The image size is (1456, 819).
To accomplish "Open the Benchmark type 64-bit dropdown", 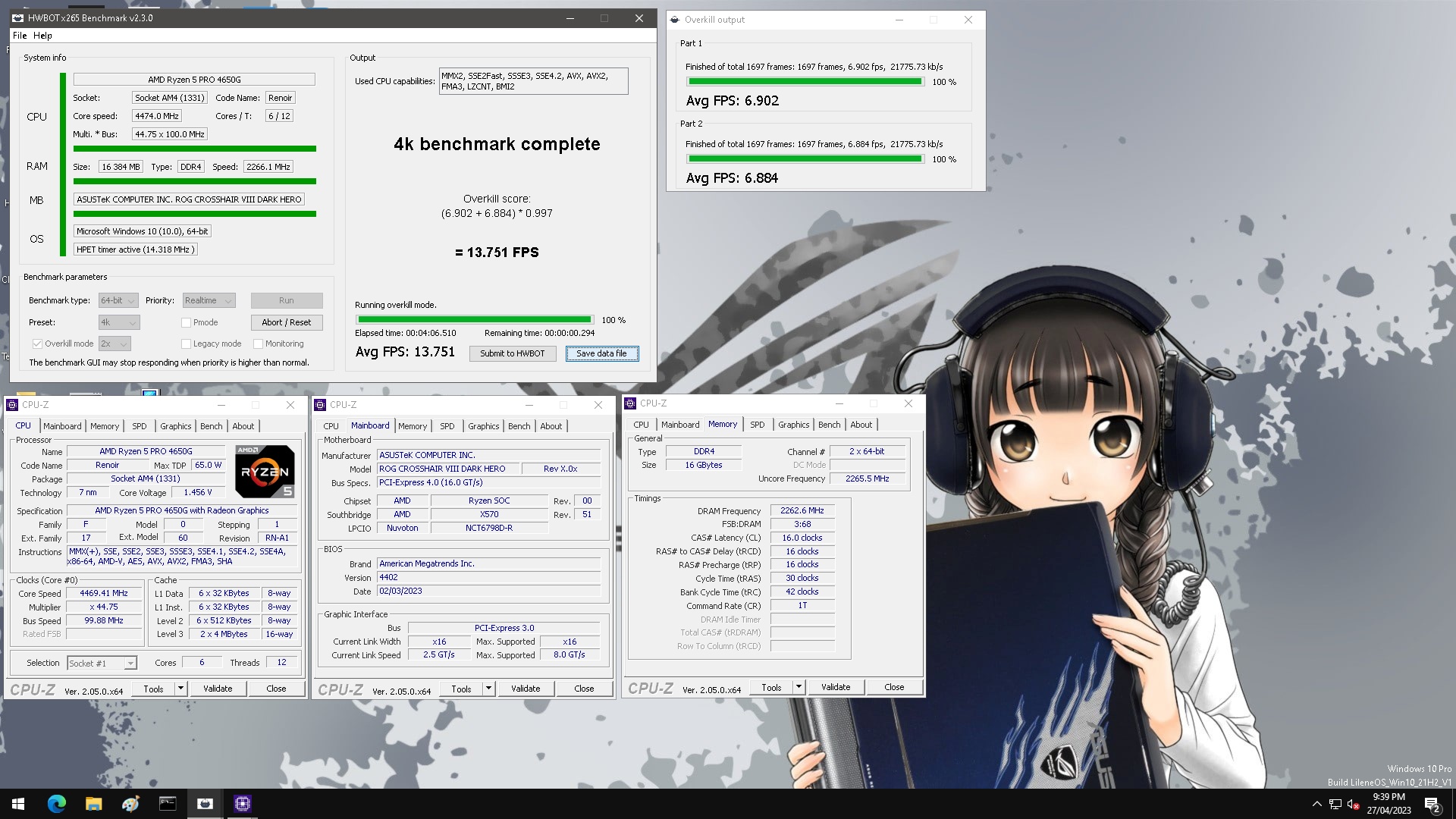I will pyautogui.click(x=118, y=300).
